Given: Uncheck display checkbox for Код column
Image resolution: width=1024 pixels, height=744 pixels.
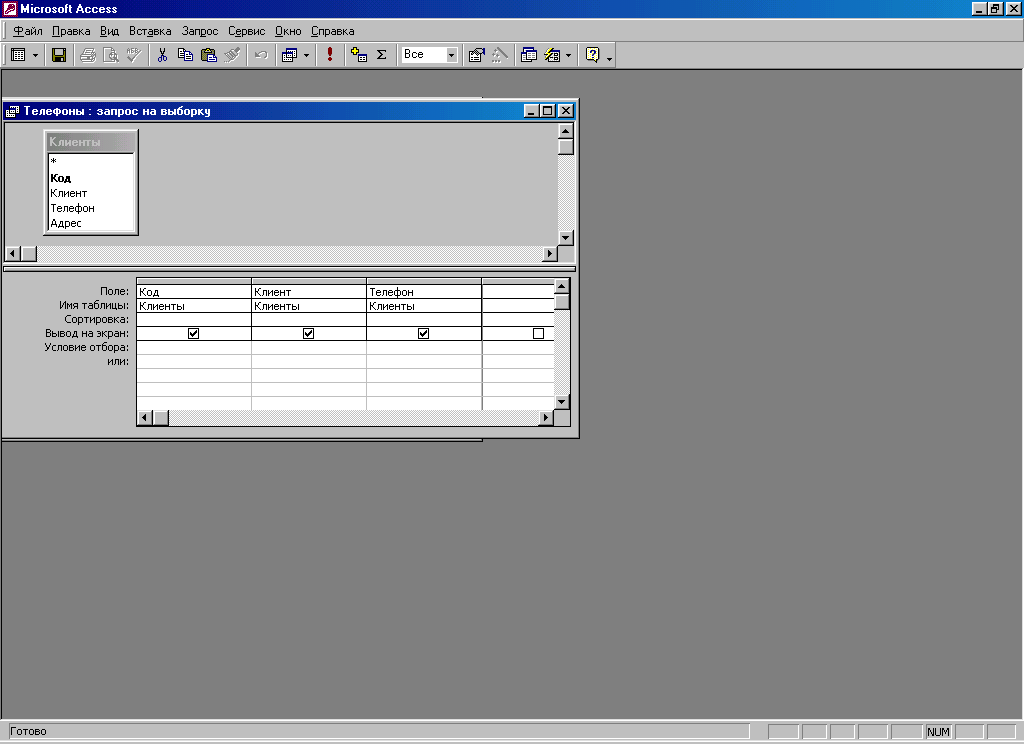Looking at the screenshot, I should point(193,333).
